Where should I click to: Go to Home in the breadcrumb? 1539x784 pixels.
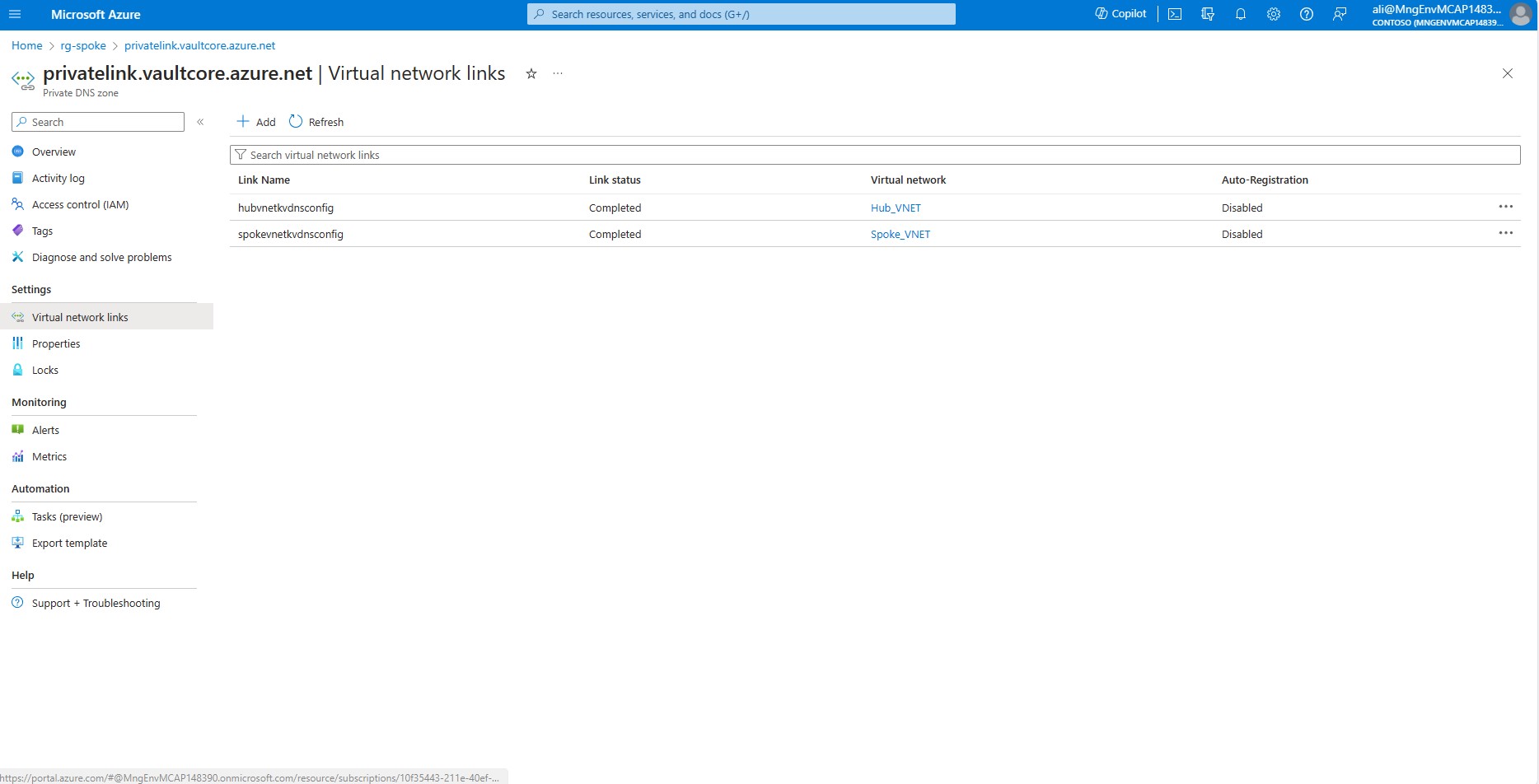[27, 45]
